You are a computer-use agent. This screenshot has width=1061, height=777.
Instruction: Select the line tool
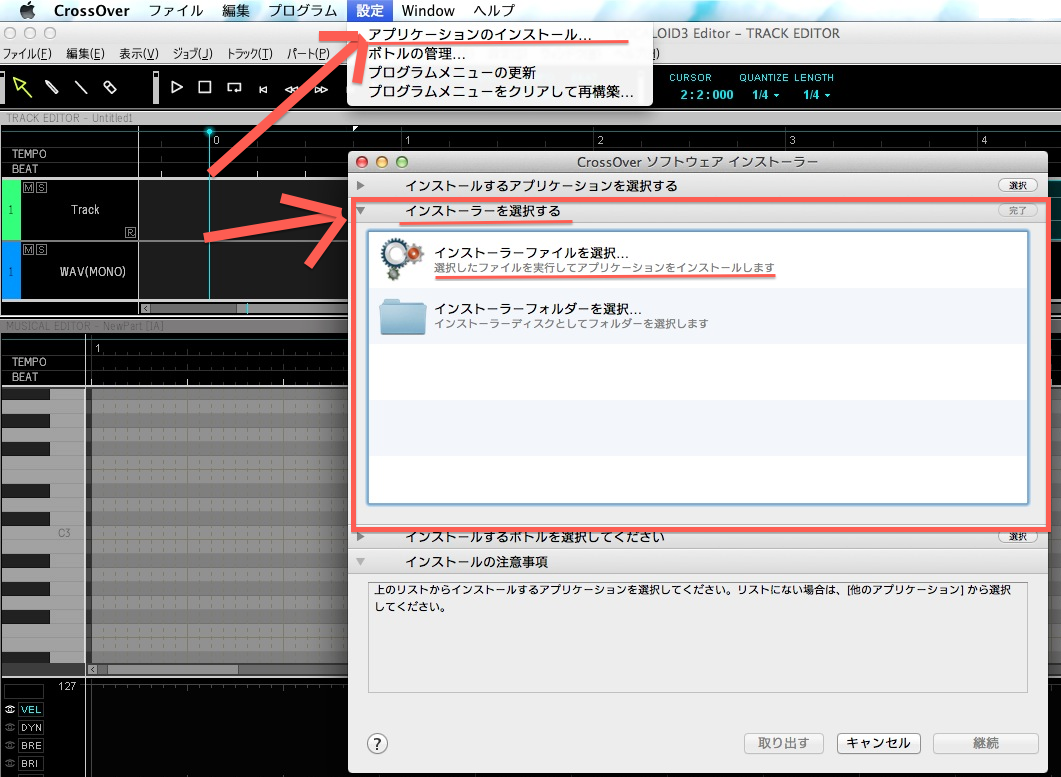click(81, 87)
